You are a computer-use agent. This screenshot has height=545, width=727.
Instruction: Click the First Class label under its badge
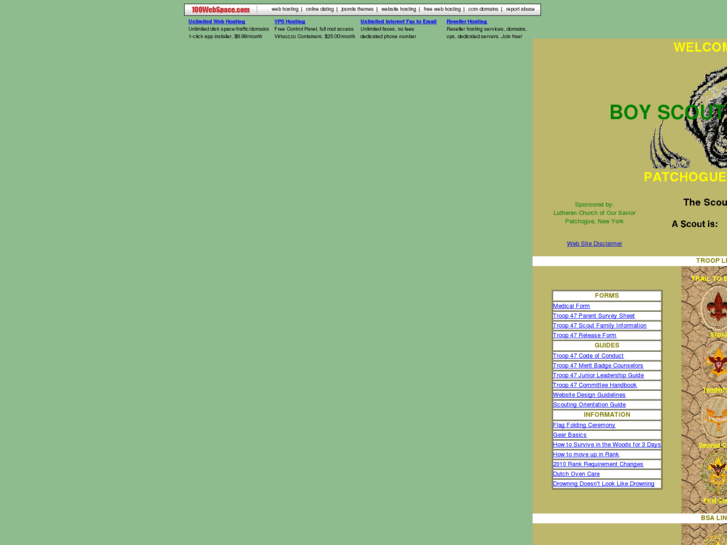[x=714, y=500]
